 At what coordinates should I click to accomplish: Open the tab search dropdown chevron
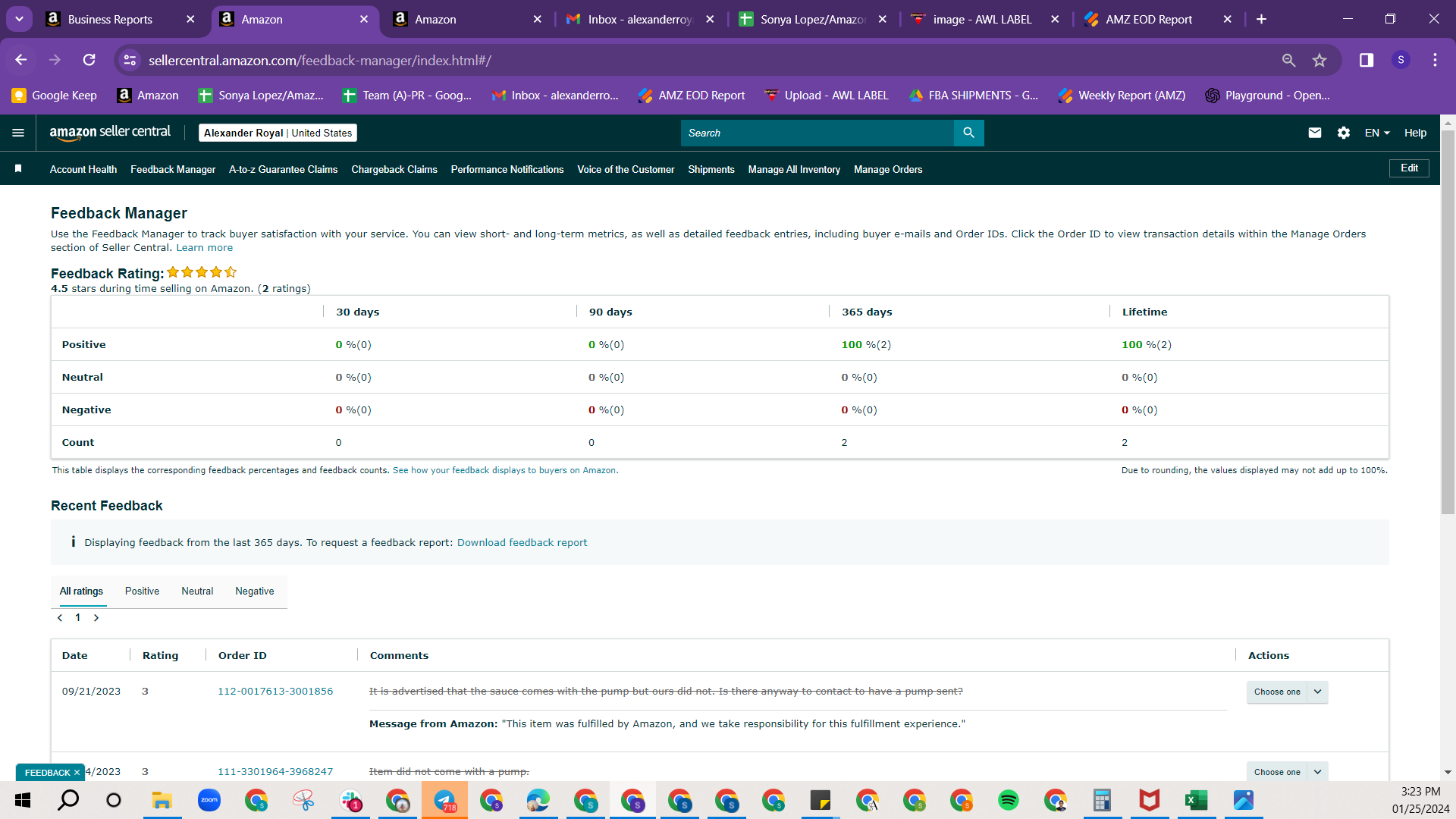pos(19,19)
